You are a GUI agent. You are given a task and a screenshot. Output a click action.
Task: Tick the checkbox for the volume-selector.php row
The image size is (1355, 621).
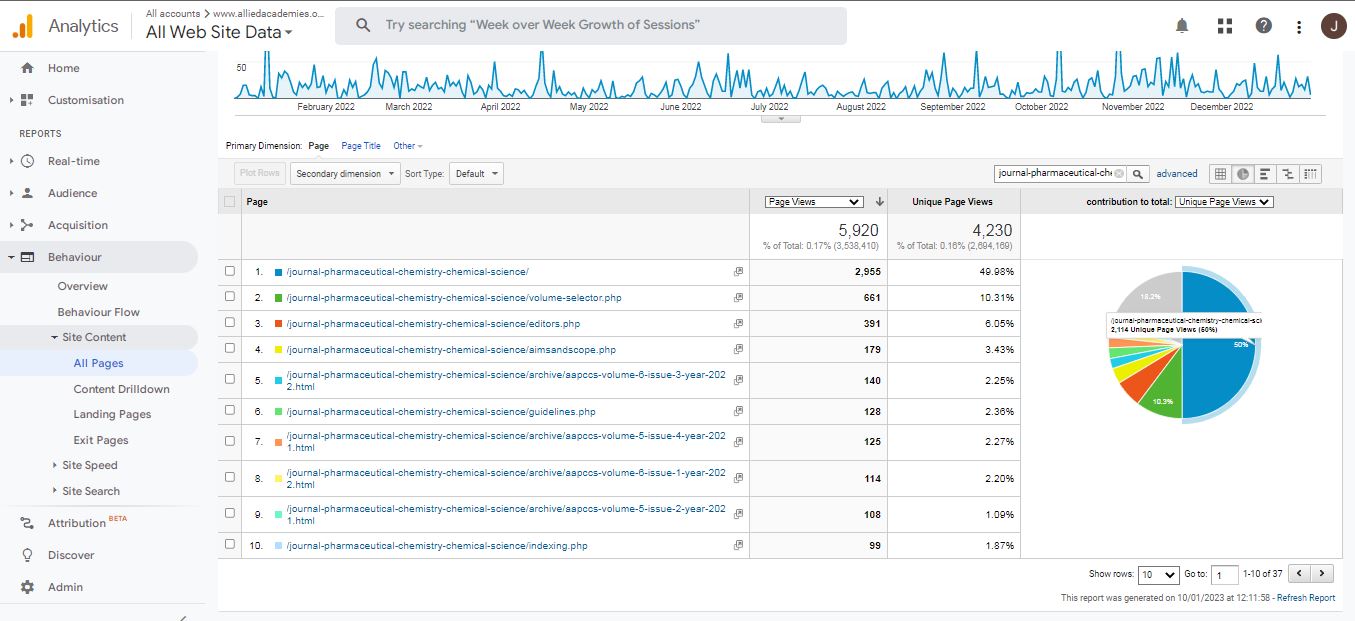pyautogui.click(x=230, y=297)
